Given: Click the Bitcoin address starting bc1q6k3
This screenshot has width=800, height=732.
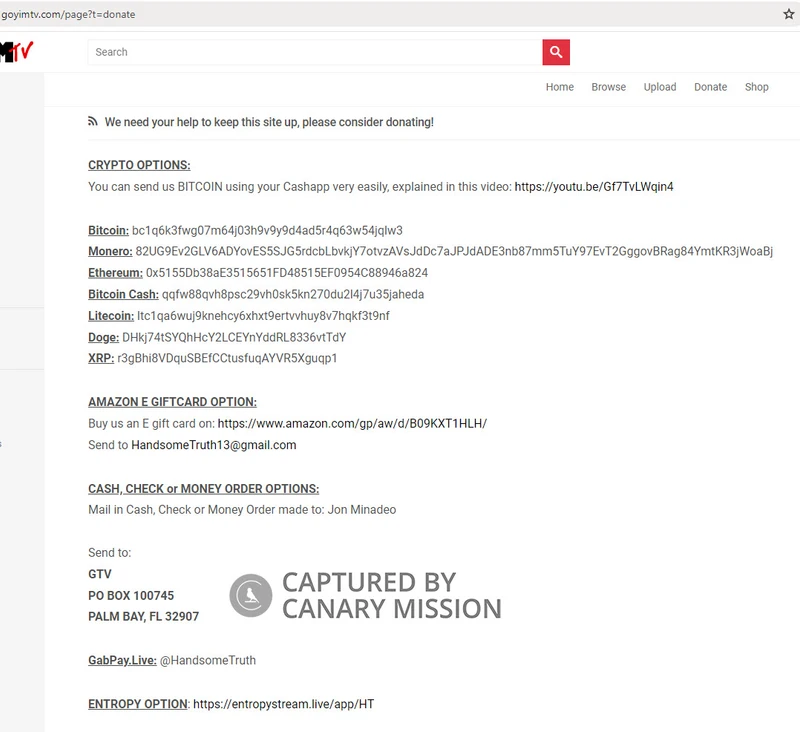Looking at the screenshot, I should tap(267, 231).
